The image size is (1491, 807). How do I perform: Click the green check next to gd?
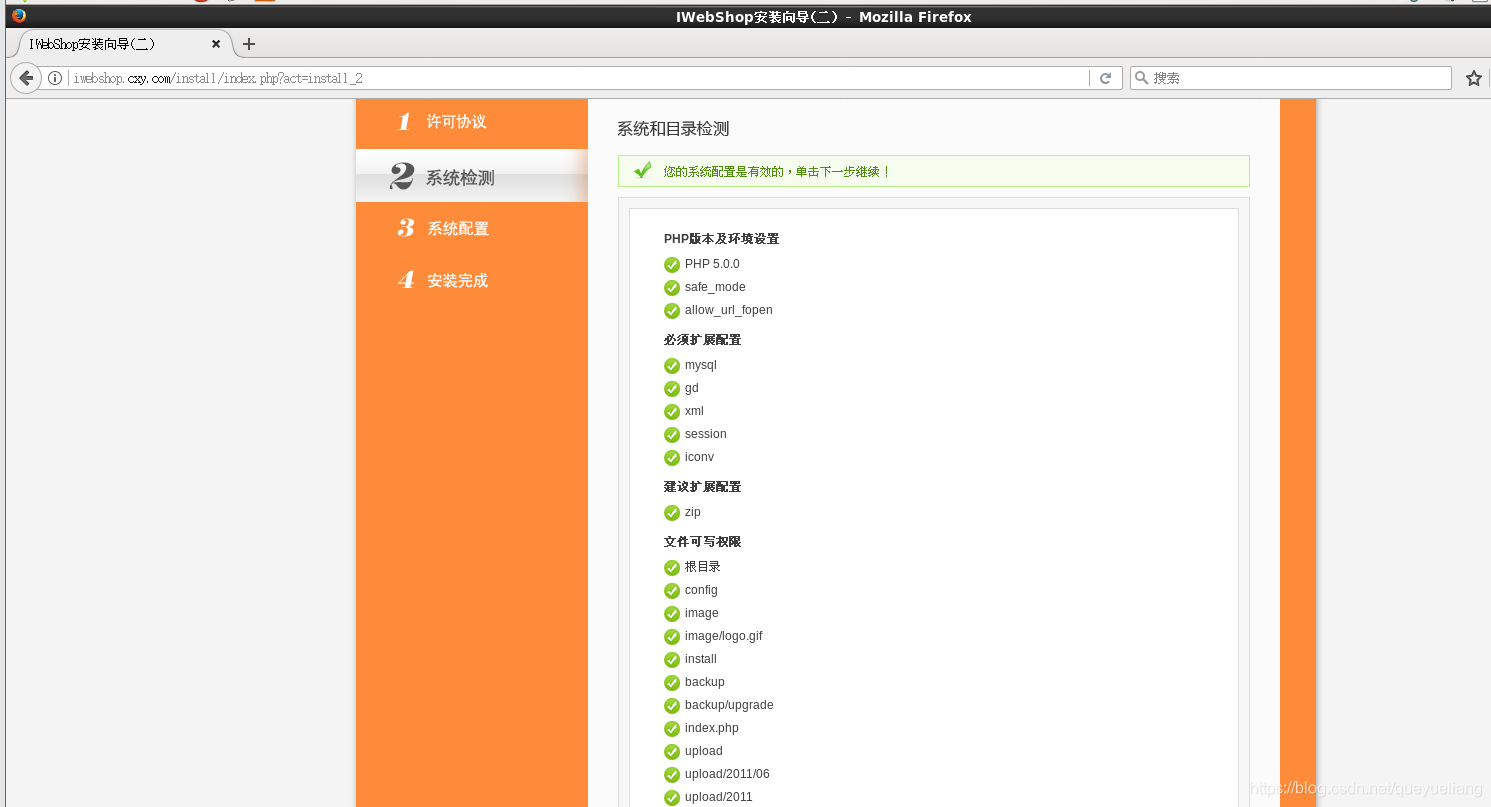672,389
